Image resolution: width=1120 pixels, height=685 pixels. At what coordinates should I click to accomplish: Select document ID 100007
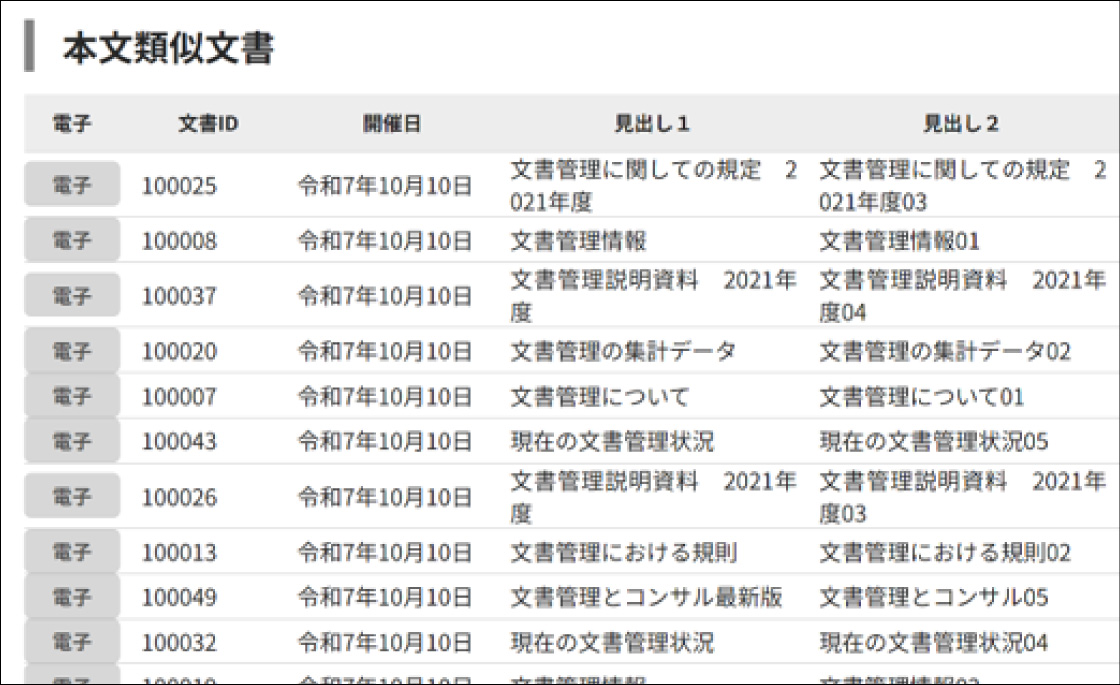click(x=179, y=396)
